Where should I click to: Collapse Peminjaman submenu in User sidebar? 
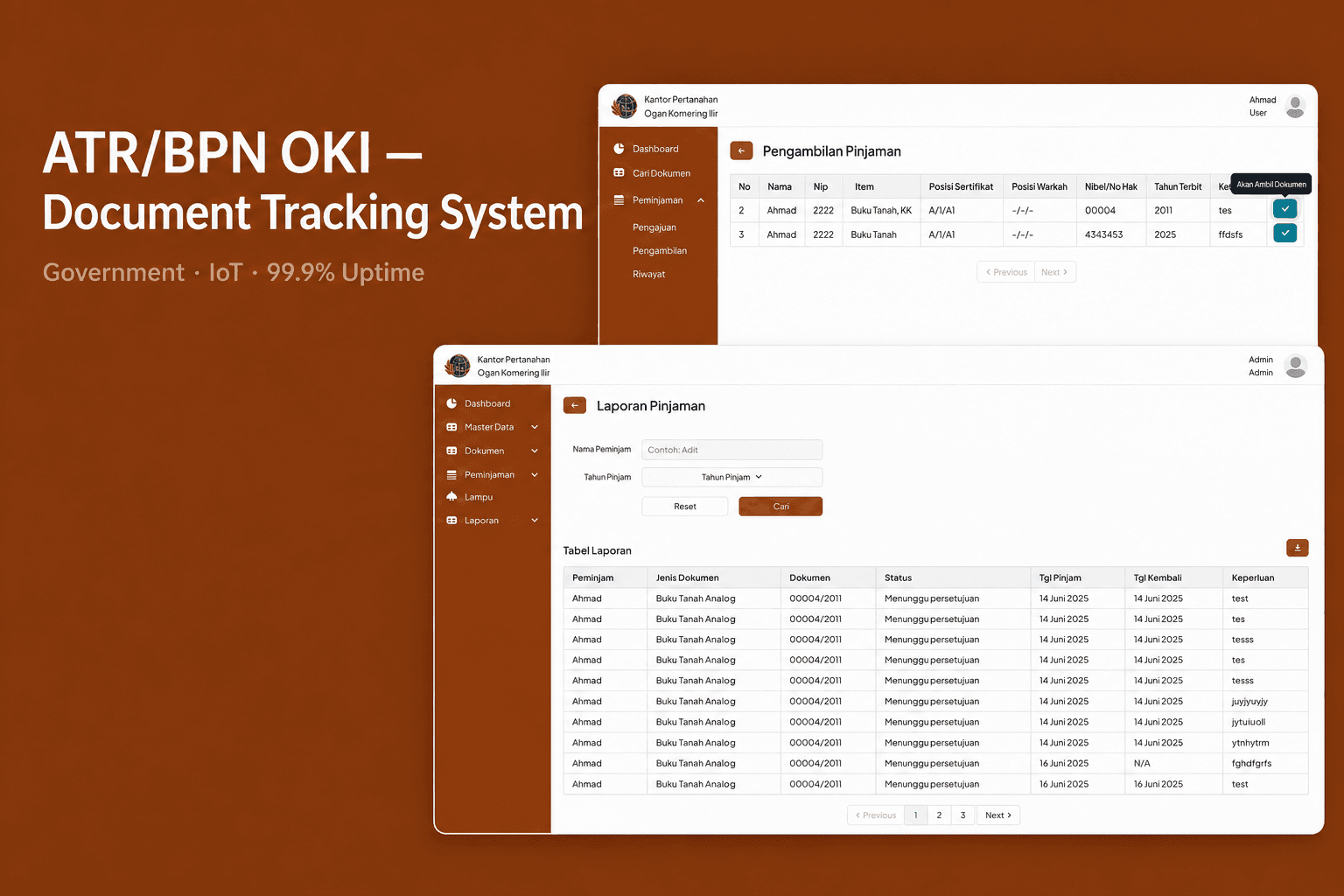click(701, 200)
